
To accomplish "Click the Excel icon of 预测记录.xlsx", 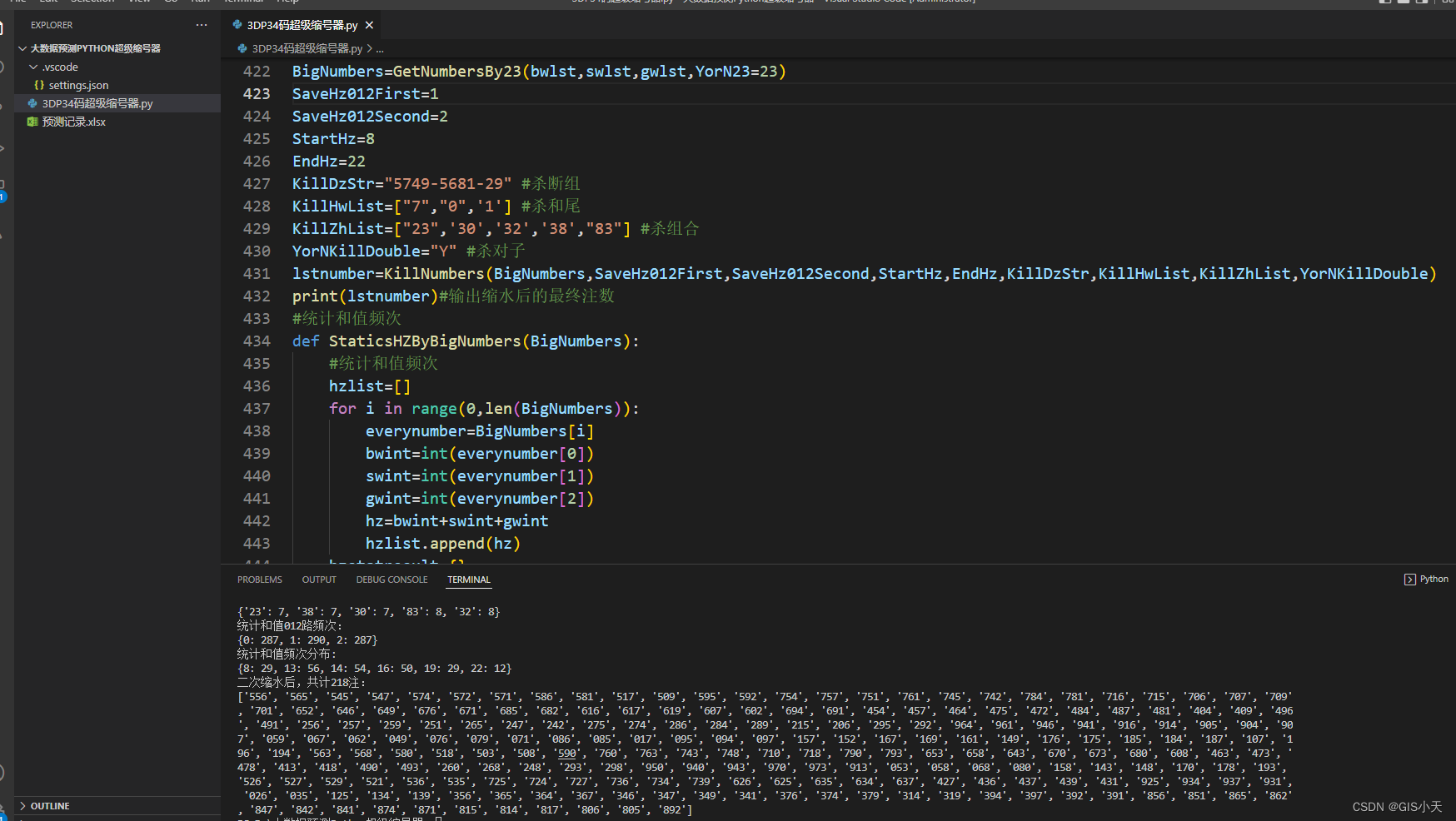I will tap(32, 122).
